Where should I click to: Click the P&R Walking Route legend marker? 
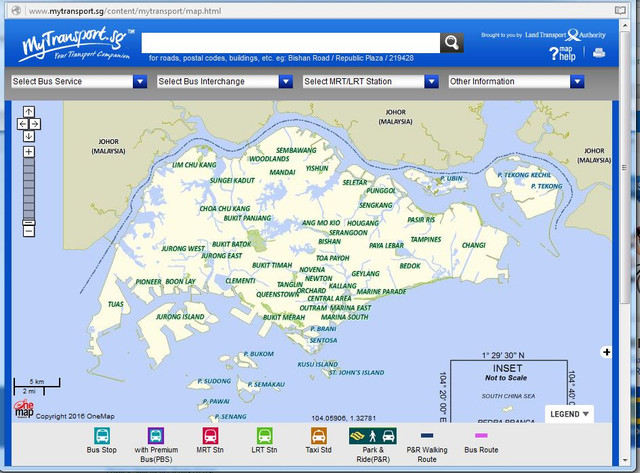pyautogui.click(x=427, y=435)
